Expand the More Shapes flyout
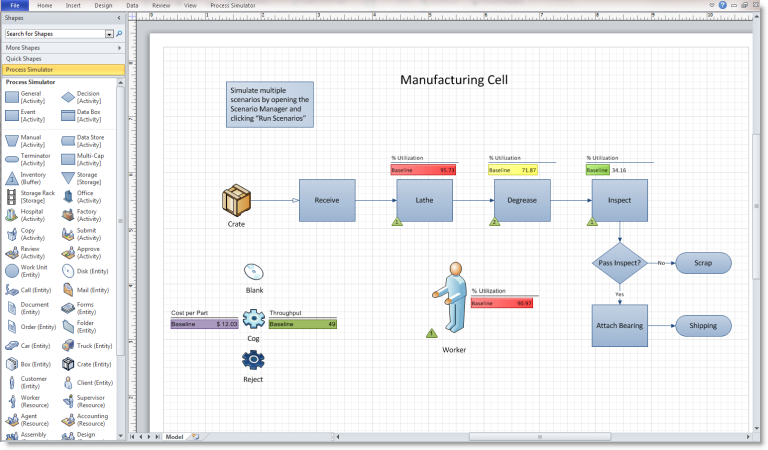Viewport: 768px width, 450px height. click(60, 48)
